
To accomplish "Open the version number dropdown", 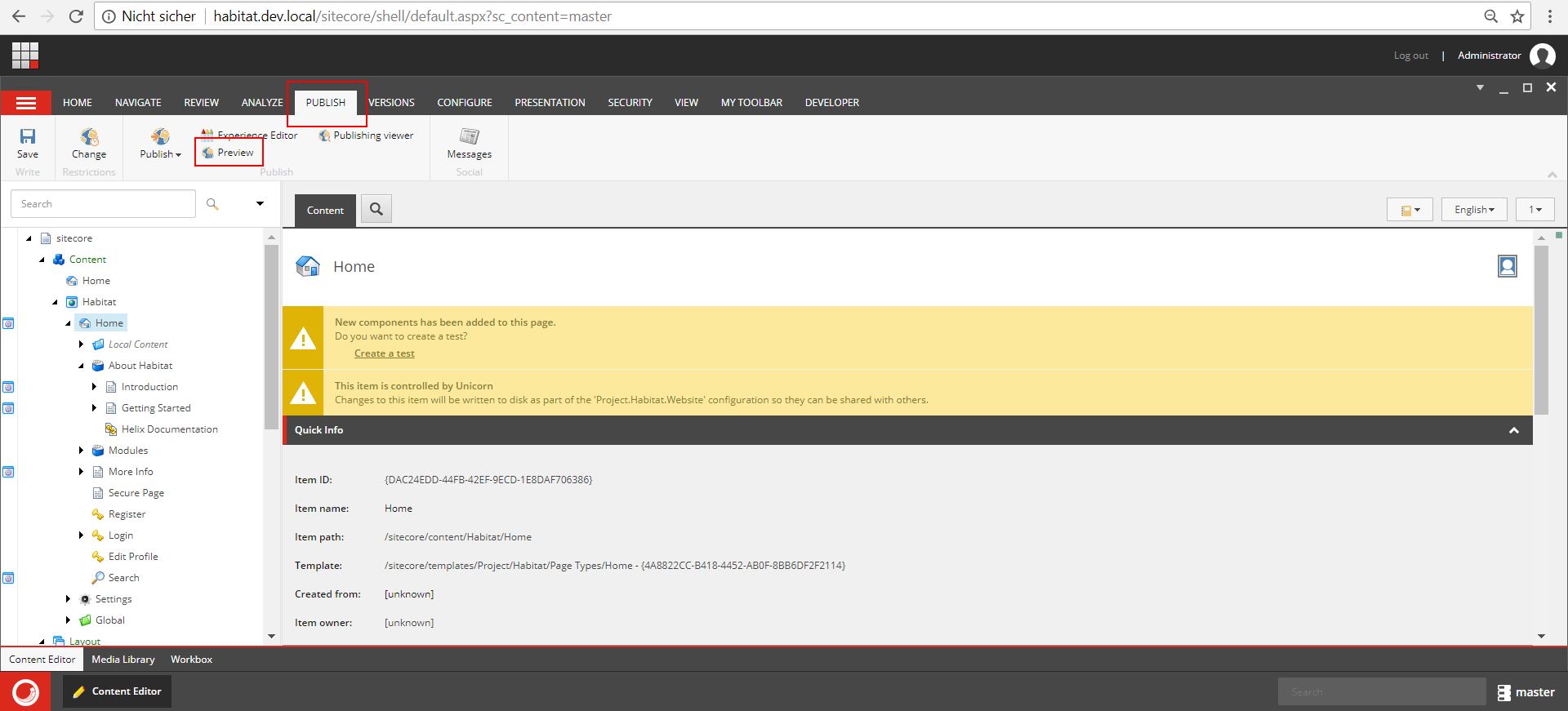I will pyautogui.click(x=1535, y=210).
